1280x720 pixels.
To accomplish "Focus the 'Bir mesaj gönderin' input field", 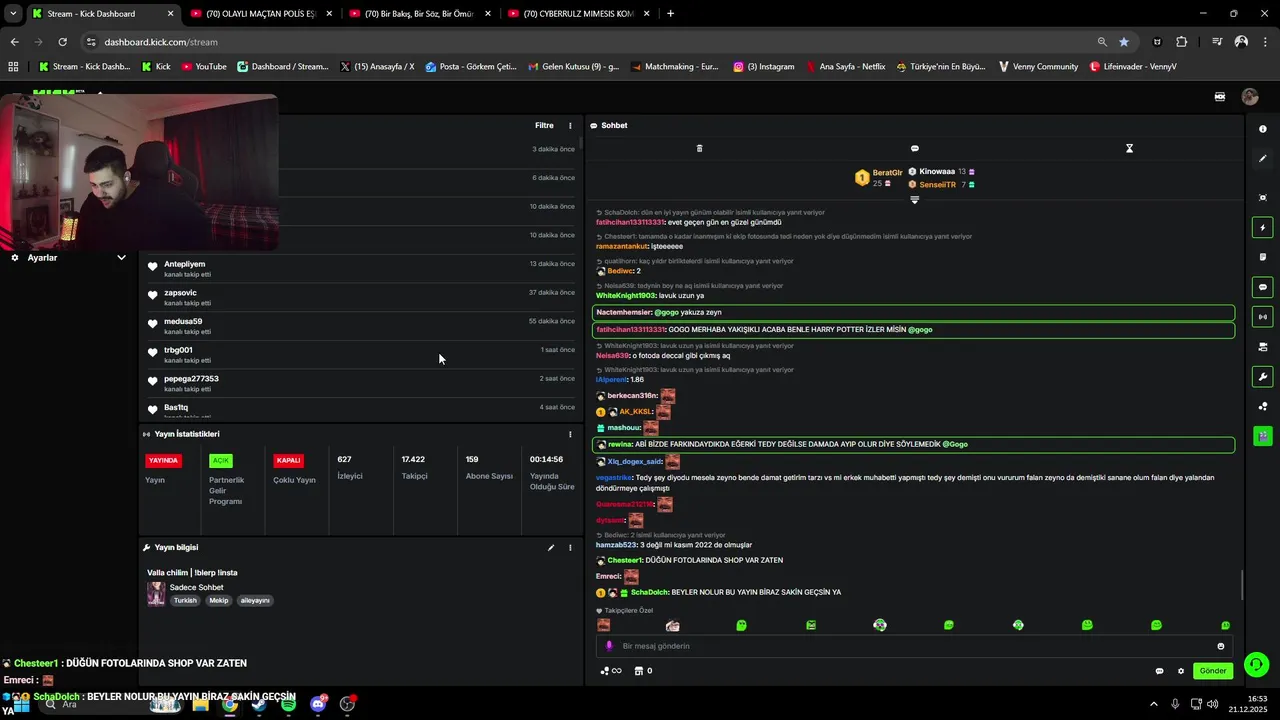I will pos(915,646).
